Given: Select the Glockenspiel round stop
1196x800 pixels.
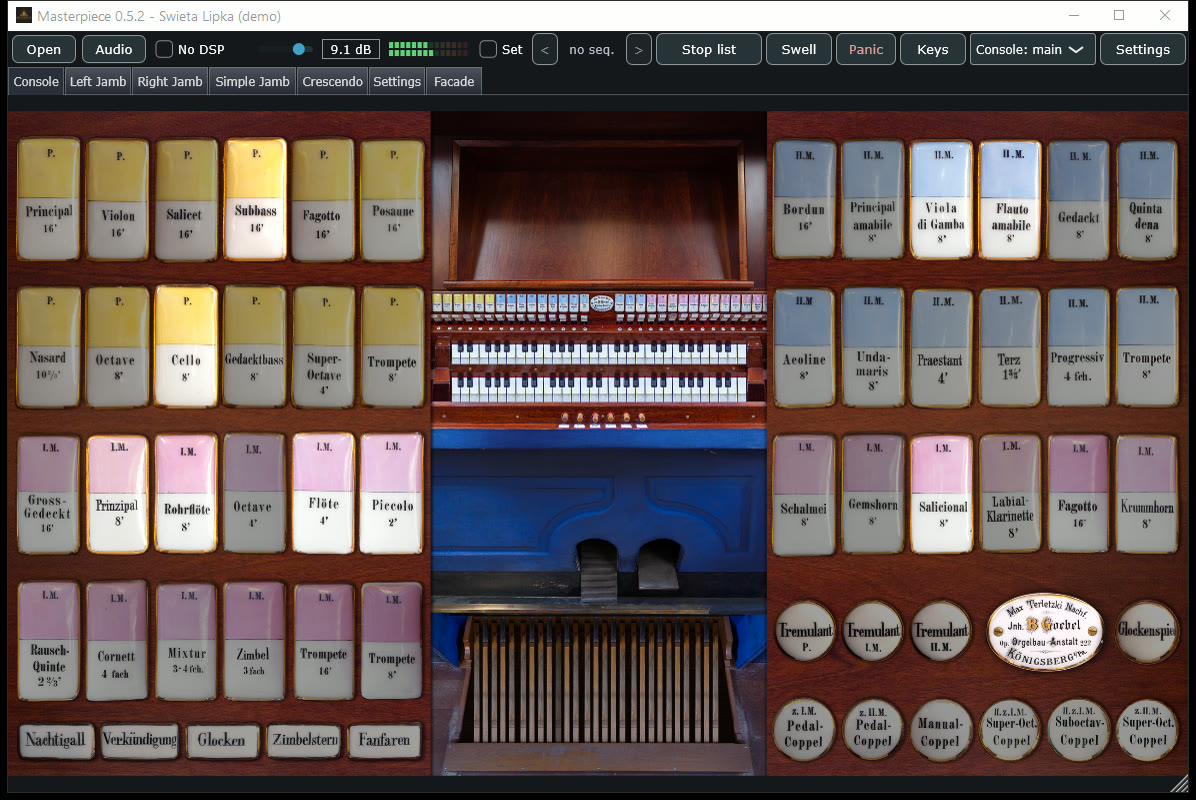Looking at the screenshot, I should point(1146,631).
